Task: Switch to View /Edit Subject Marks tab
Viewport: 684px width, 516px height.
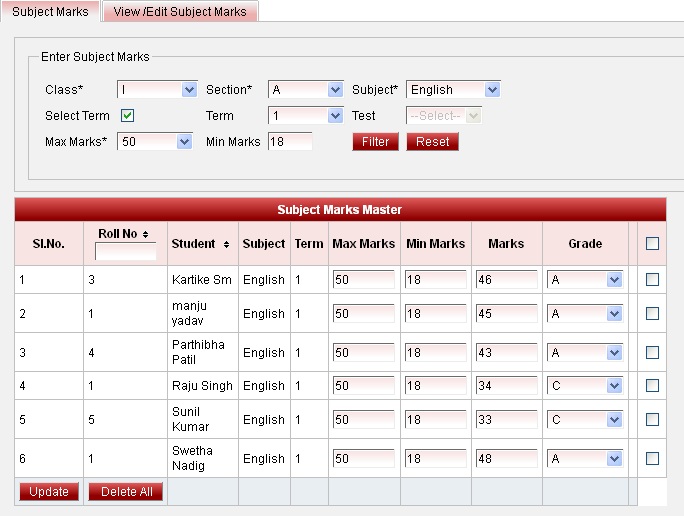Action: [180, 12]
